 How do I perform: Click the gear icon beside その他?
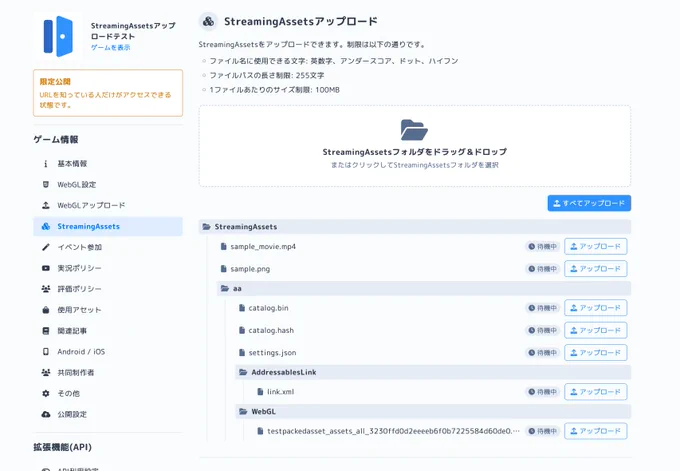46,393
